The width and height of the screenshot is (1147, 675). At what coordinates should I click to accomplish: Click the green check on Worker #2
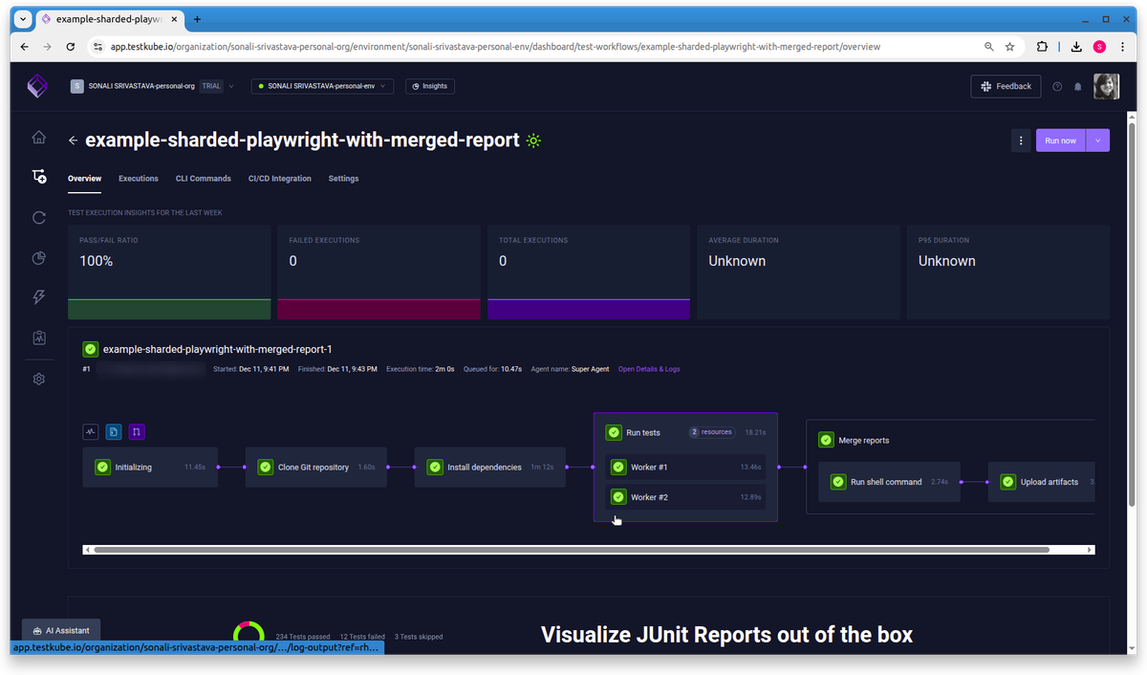619,497
